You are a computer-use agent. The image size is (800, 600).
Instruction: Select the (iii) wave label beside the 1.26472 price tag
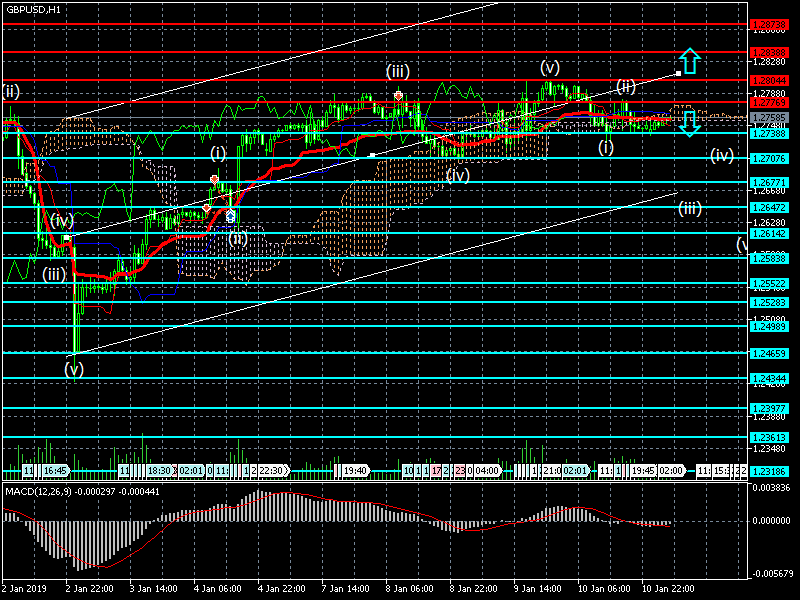pyautogui.click(x=690, y=208)
